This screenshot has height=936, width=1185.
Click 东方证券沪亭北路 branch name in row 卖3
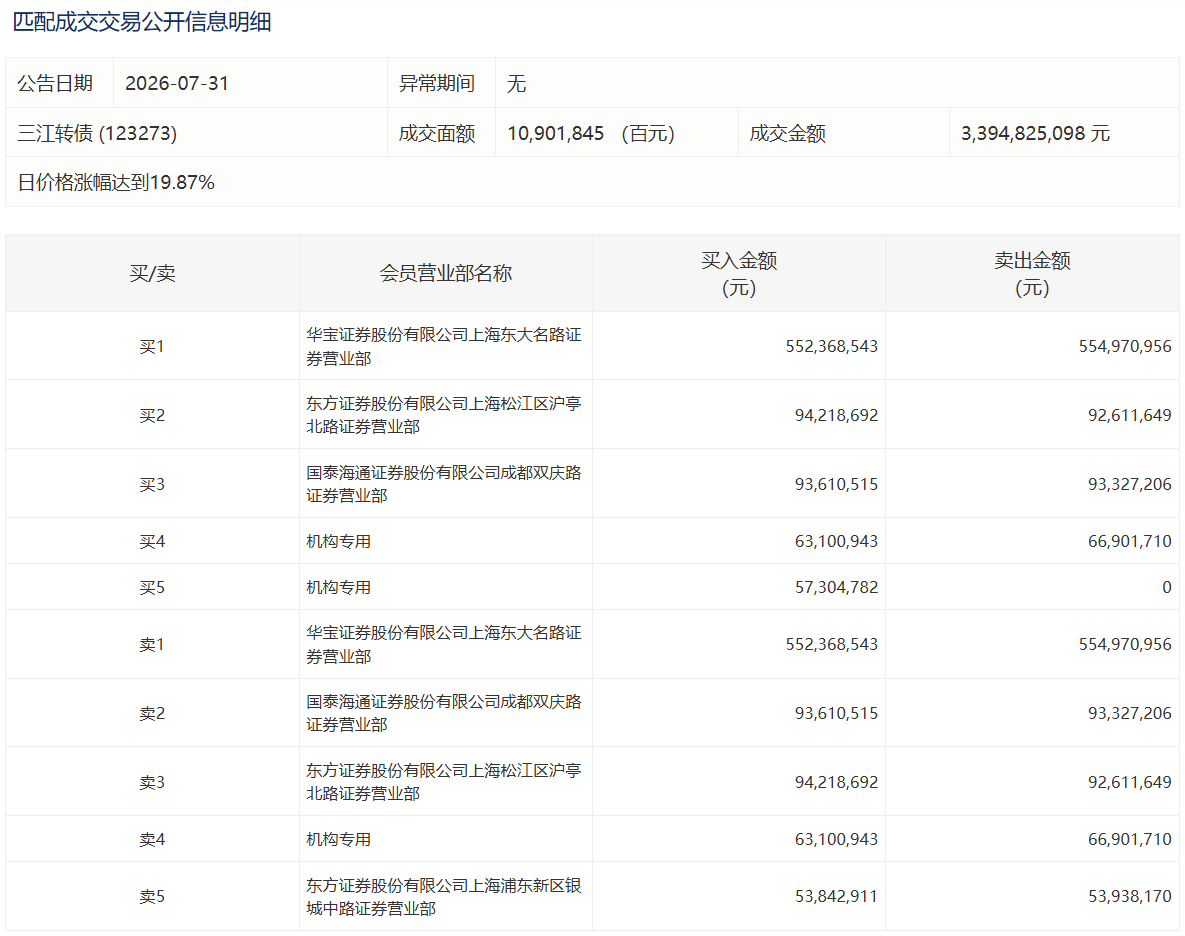pyautogui.click(x=444, y=782)
